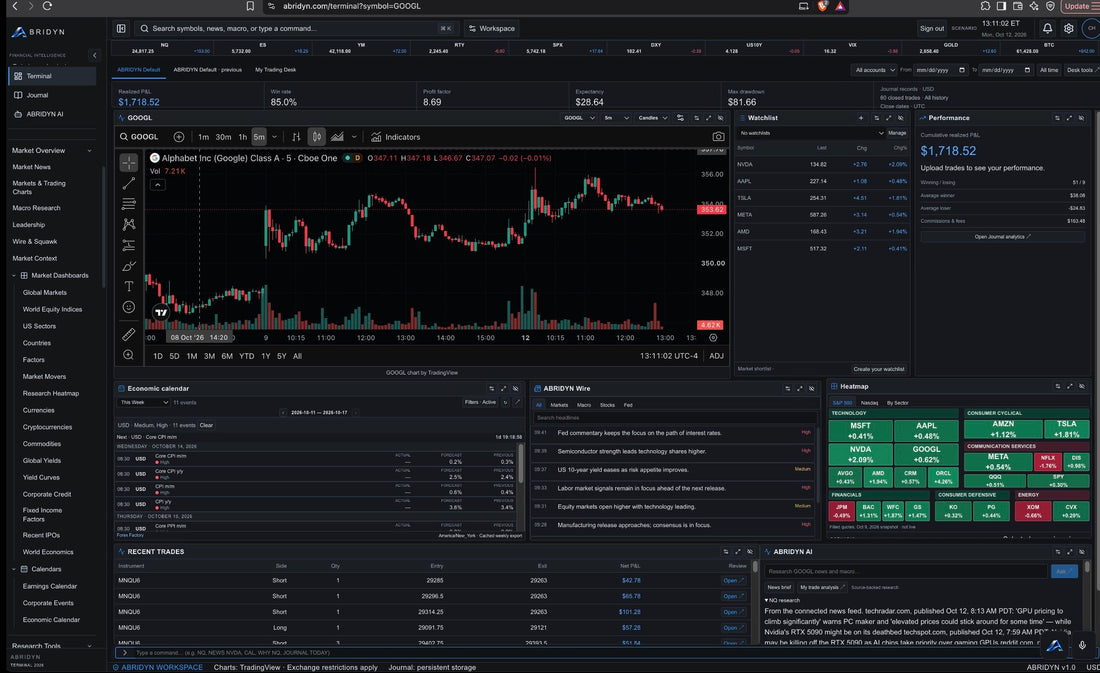
Task: Click the red XOM heatmap tile
Action: pos(1033,511)
